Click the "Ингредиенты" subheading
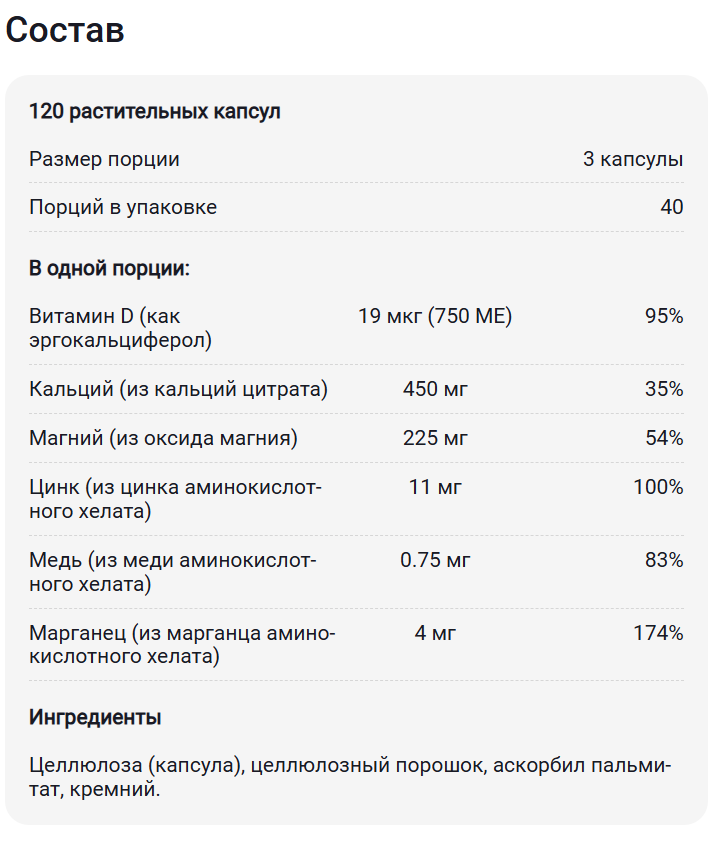 tap(96, 717)
